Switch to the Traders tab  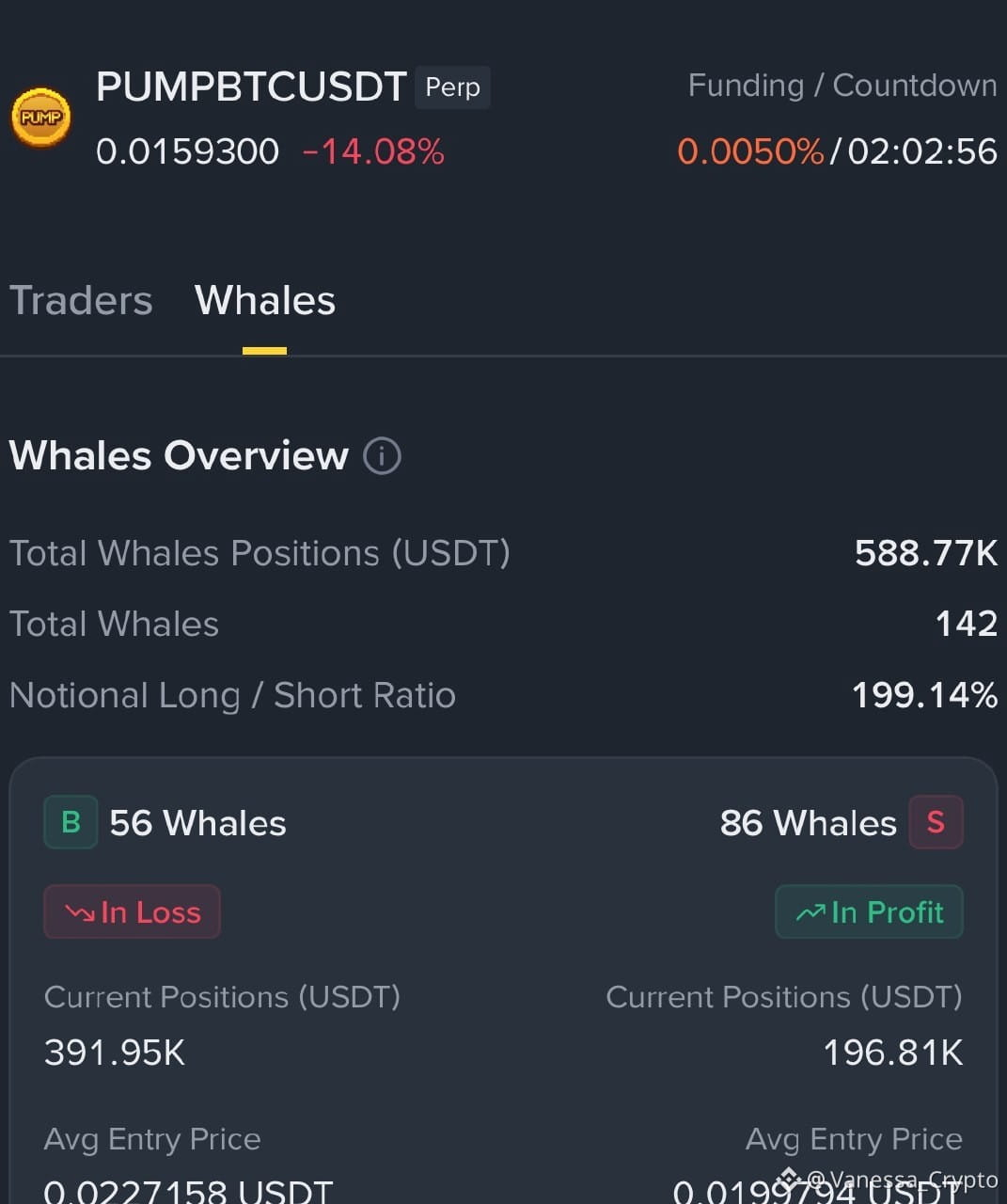pos(81,301)
